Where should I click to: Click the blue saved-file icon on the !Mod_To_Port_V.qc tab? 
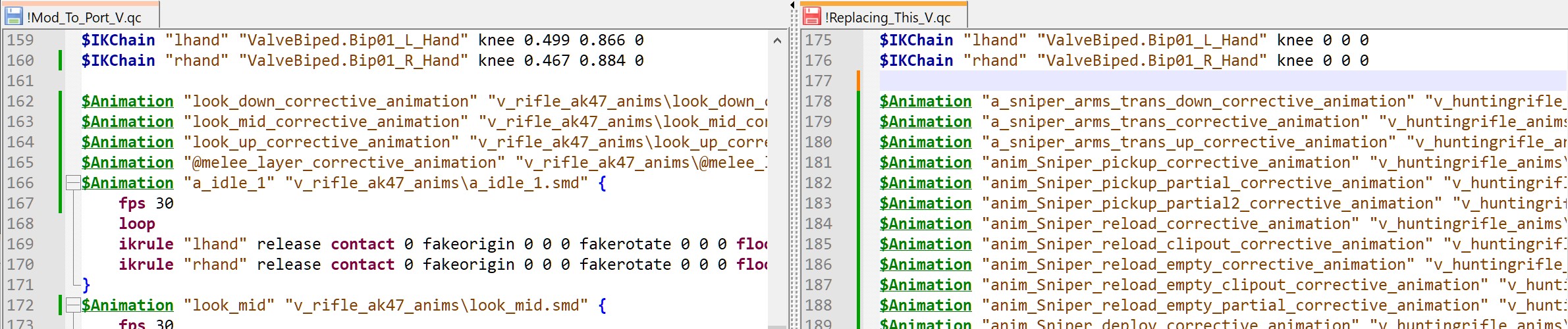click(14, 16)
